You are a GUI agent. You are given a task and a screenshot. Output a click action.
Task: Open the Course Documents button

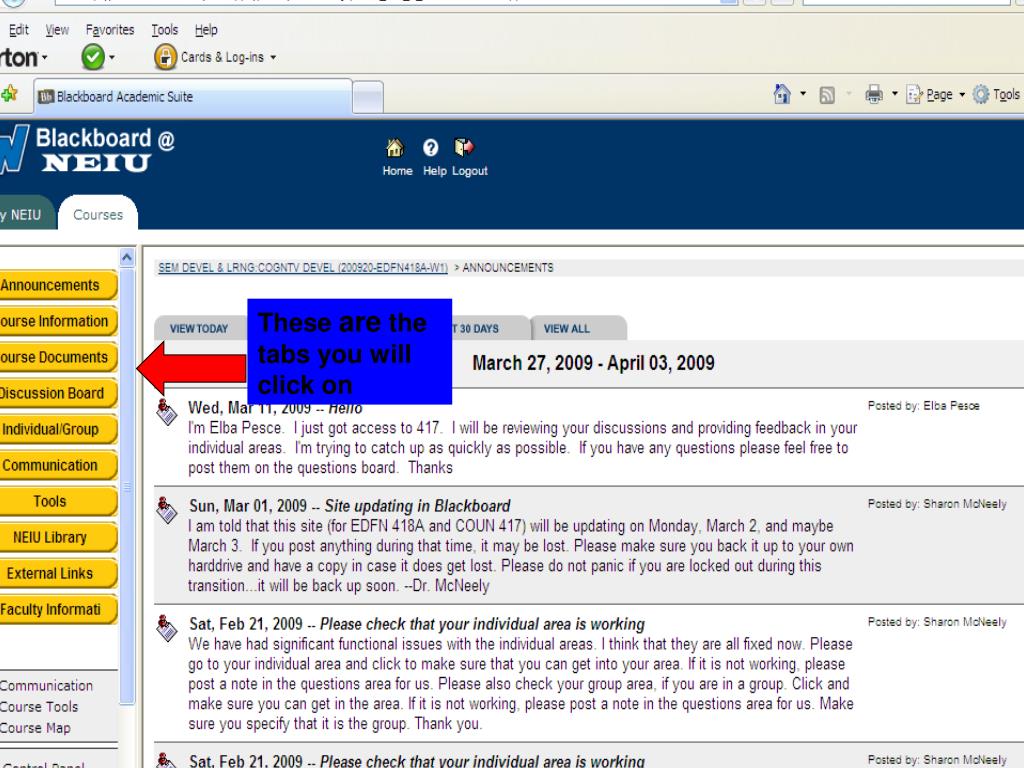point(57,357)
